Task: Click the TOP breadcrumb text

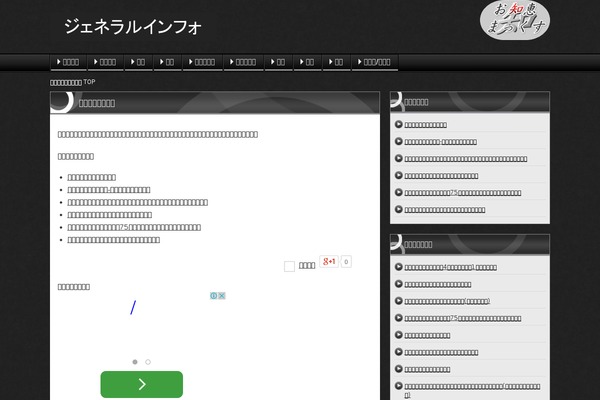Action: pos(89,82)
